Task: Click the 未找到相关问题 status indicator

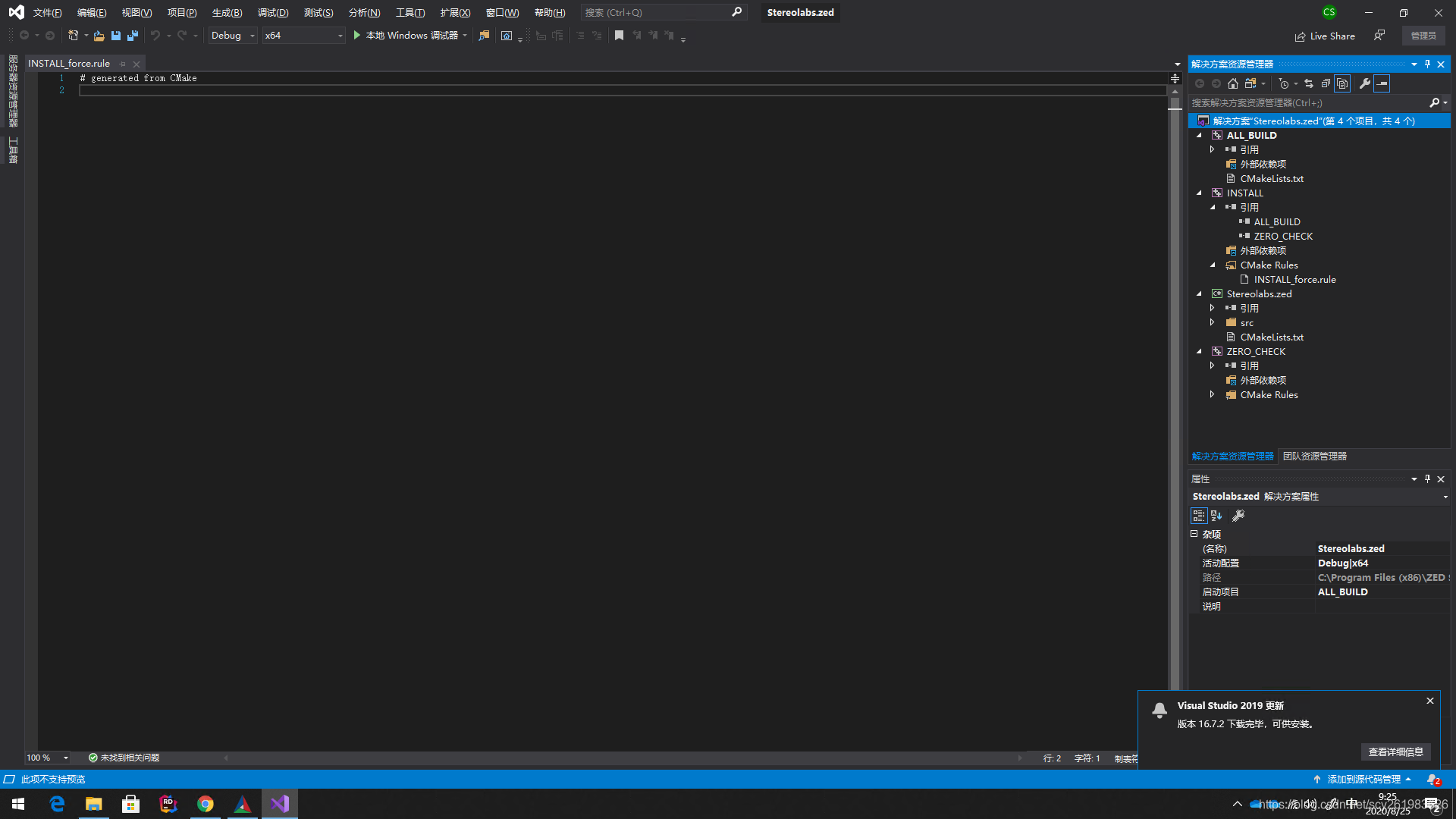Action: click(124, 758)
